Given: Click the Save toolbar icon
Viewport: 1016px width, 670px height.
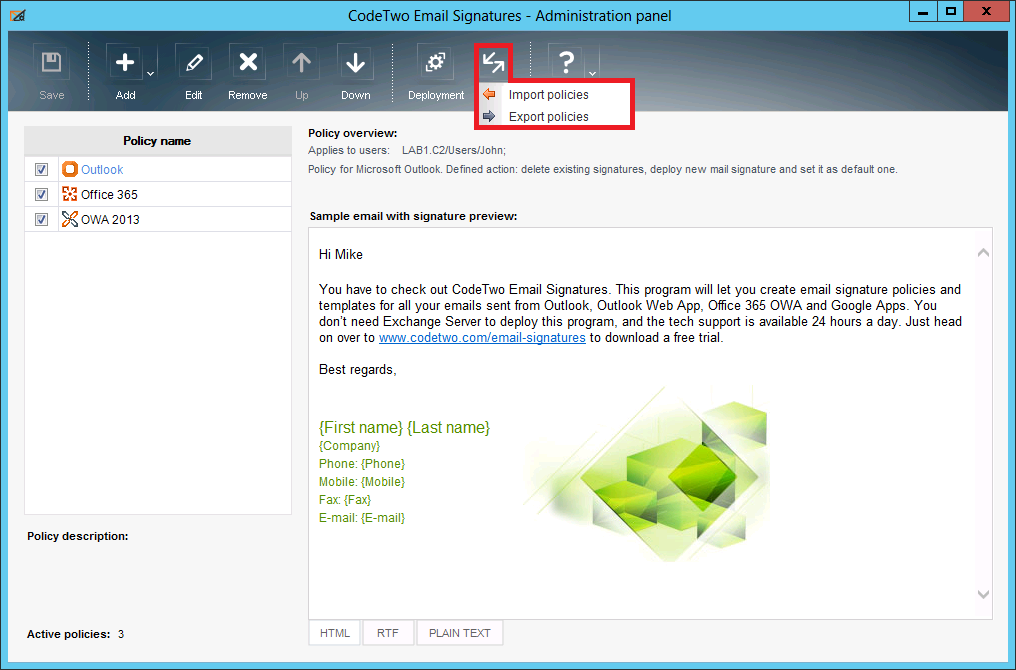Looking at the screenshot, I should [x=51, y=63].
